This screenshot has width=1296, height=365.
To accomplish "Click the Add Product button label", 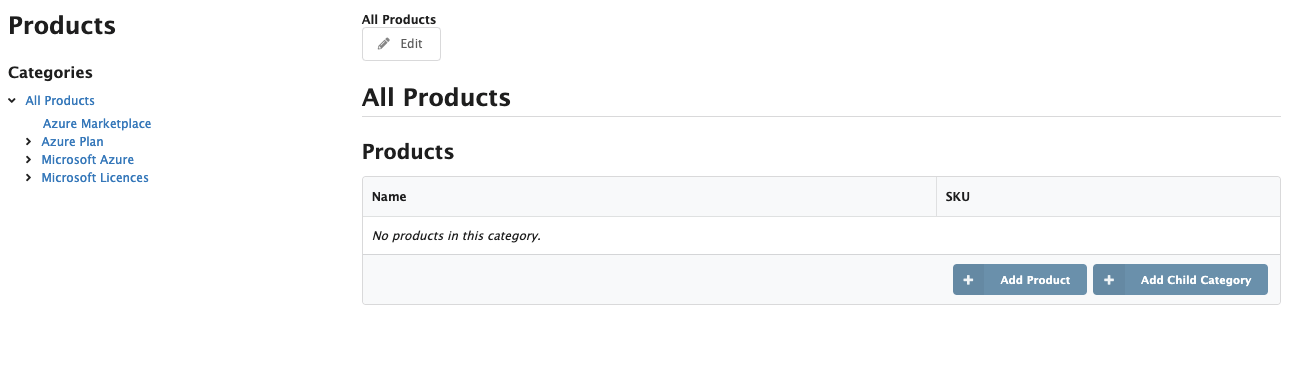I will (x=1035, y=280).
